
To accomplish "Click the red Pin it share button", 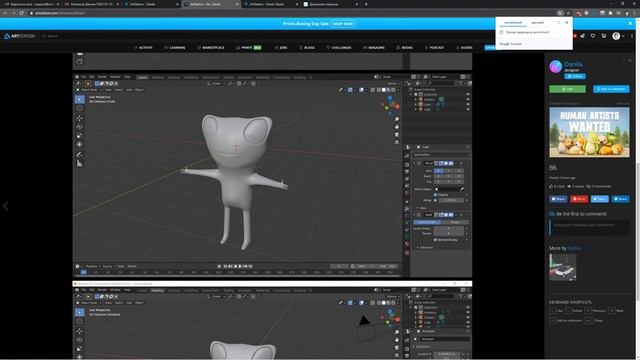I will pos(579,199).
